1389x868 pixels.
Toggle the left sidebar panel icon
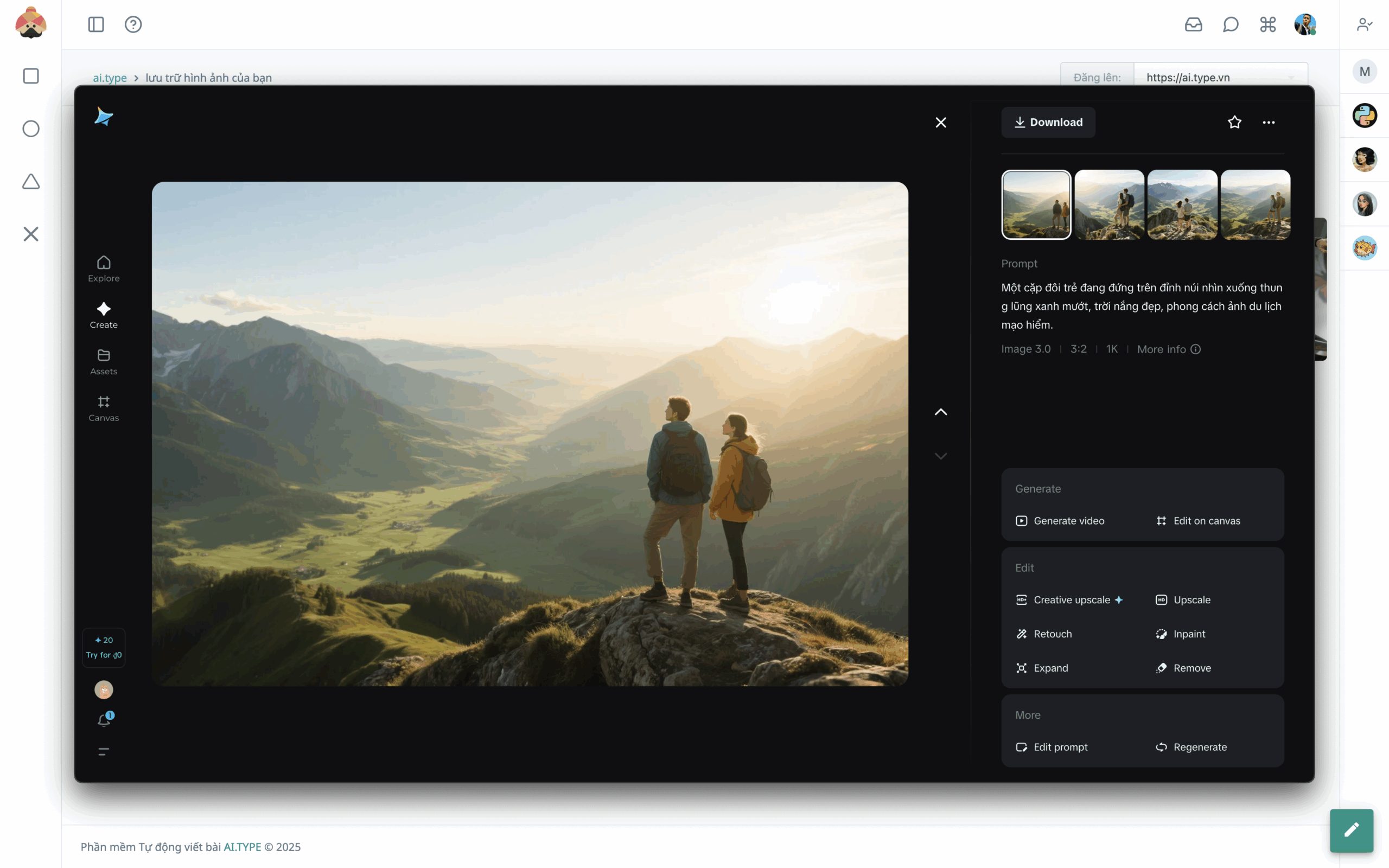tap(96, 25)
